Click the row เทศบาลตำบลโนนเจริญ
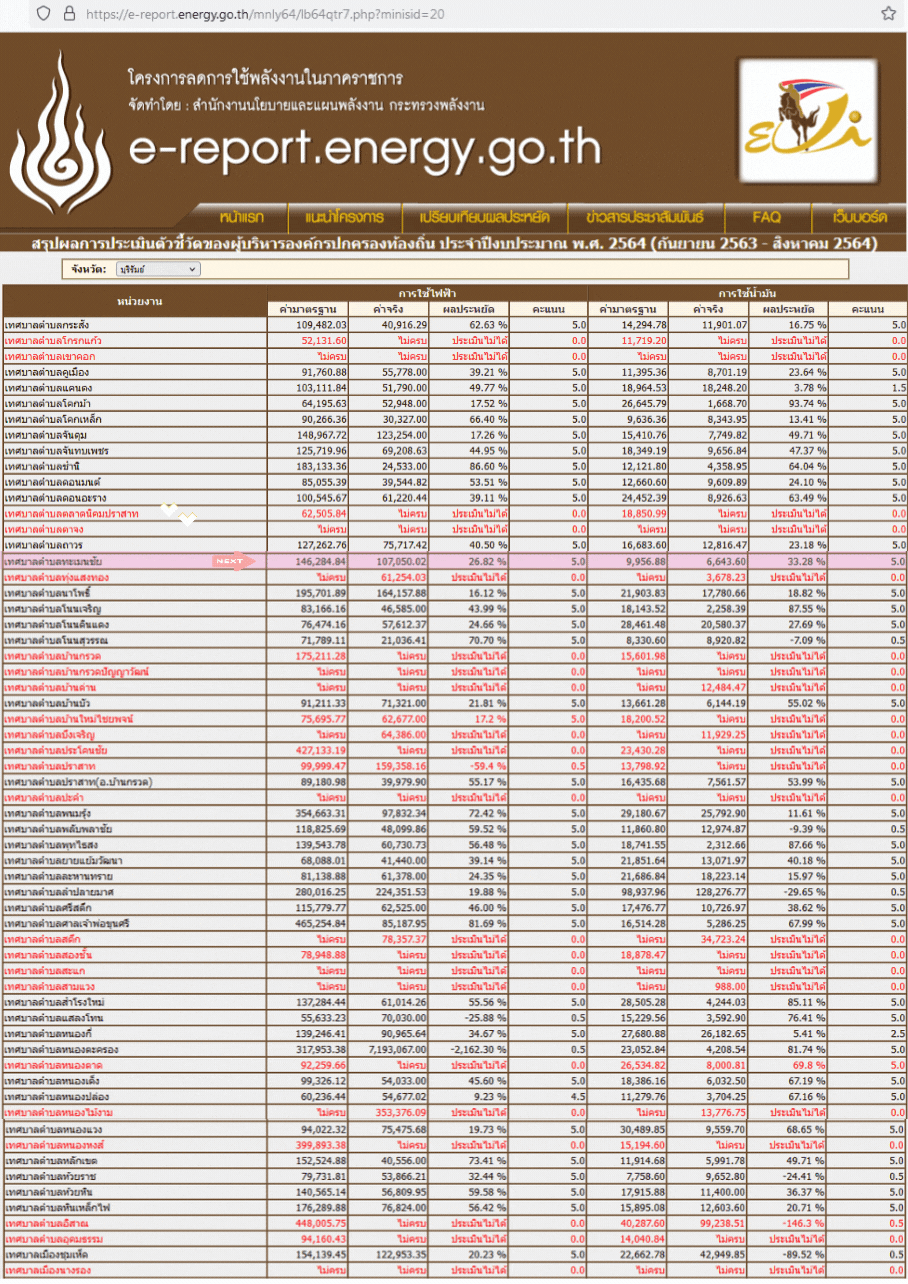 click(454, 608)
